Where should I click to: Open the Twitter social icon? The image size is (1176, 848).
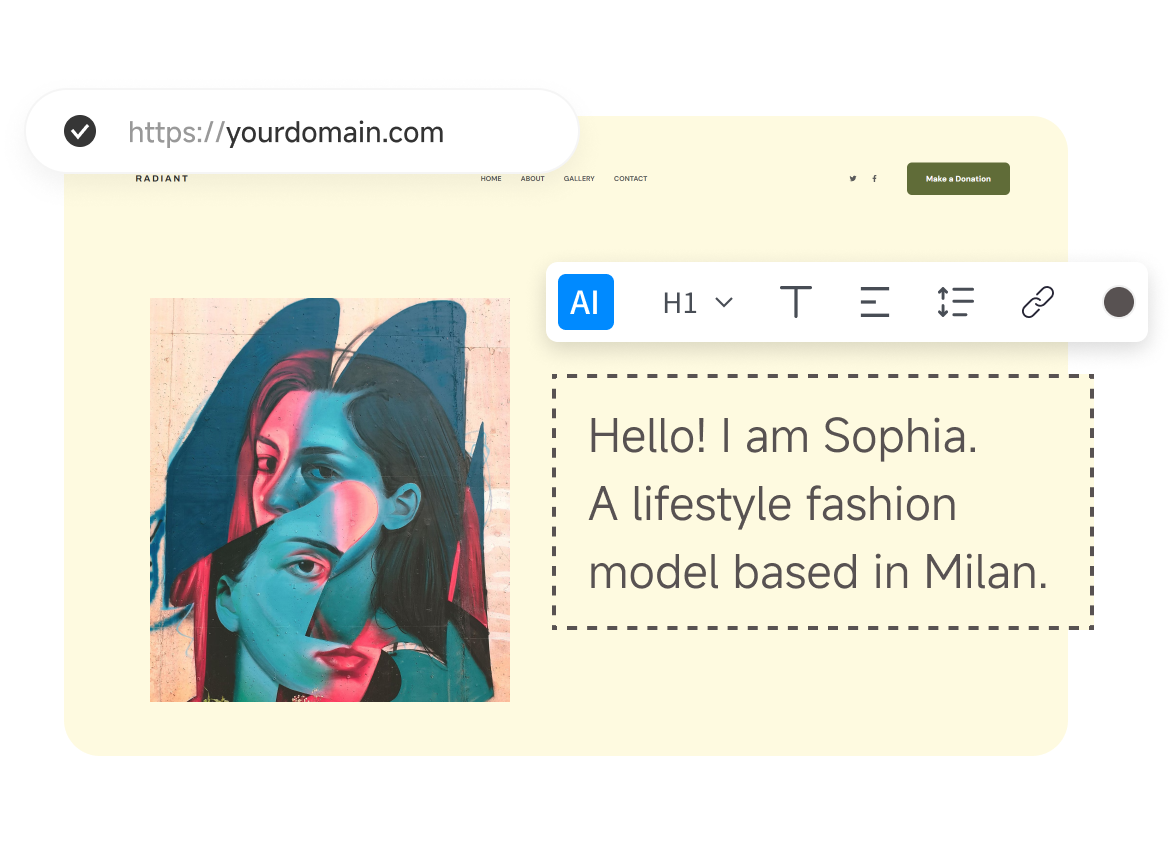(853, 179)
